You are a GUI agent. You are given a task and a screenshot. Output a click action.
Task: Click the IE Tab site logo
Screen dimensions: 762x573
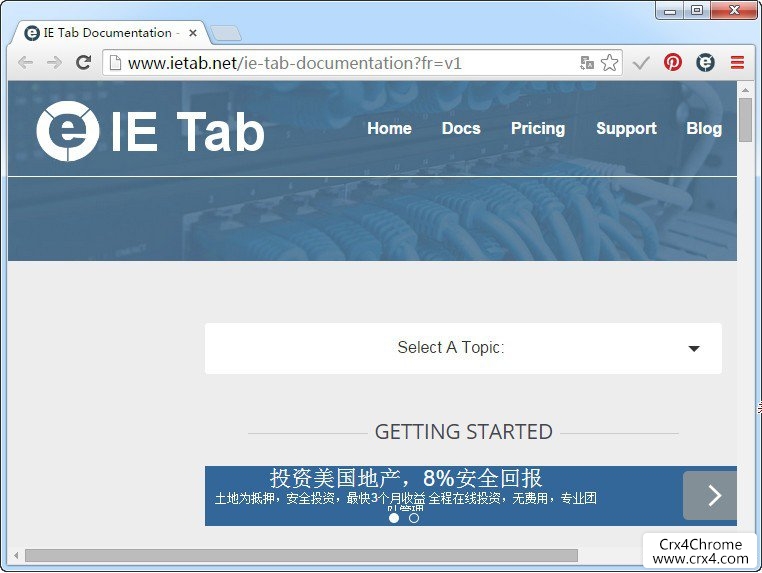150,131
